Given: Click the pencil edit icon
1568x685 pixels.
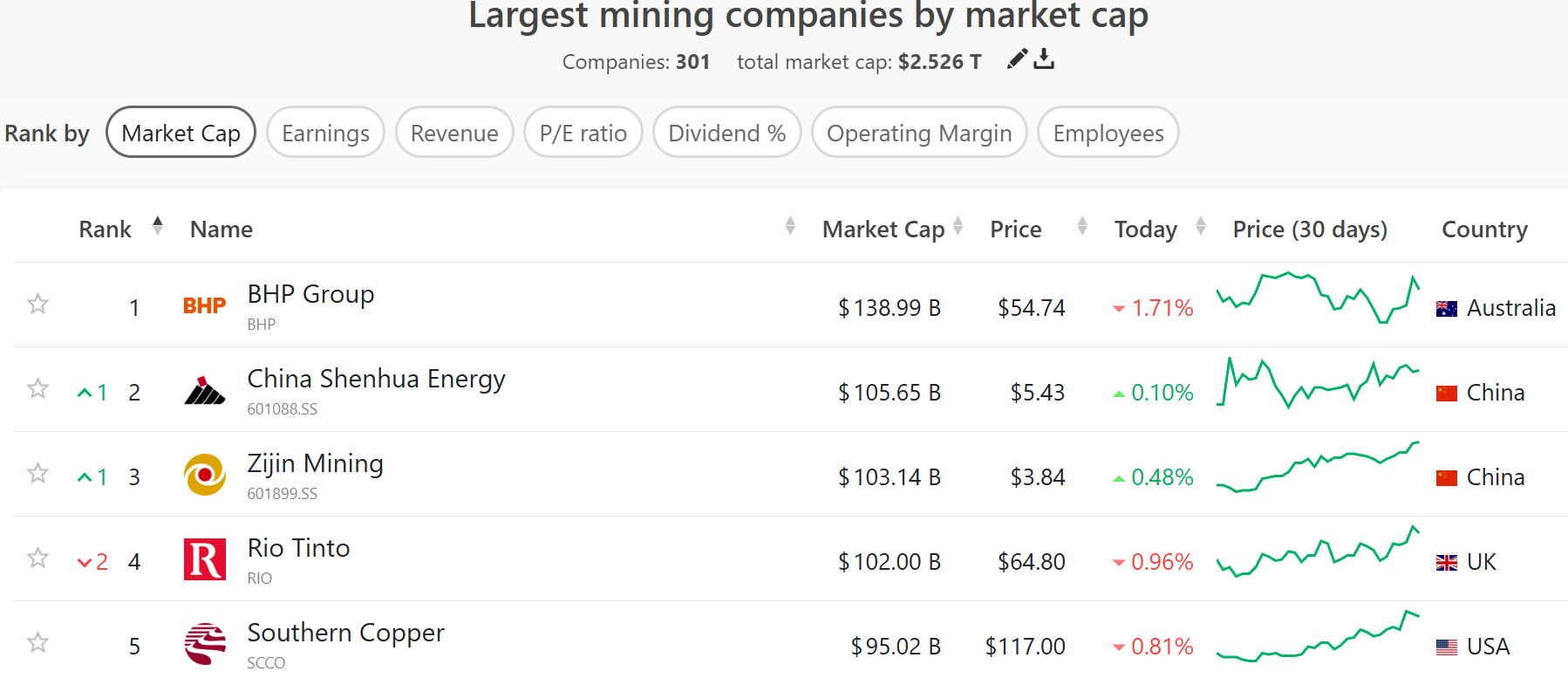Looking at the screenshot, I should pyautogui.click(x=1017, y=59).
